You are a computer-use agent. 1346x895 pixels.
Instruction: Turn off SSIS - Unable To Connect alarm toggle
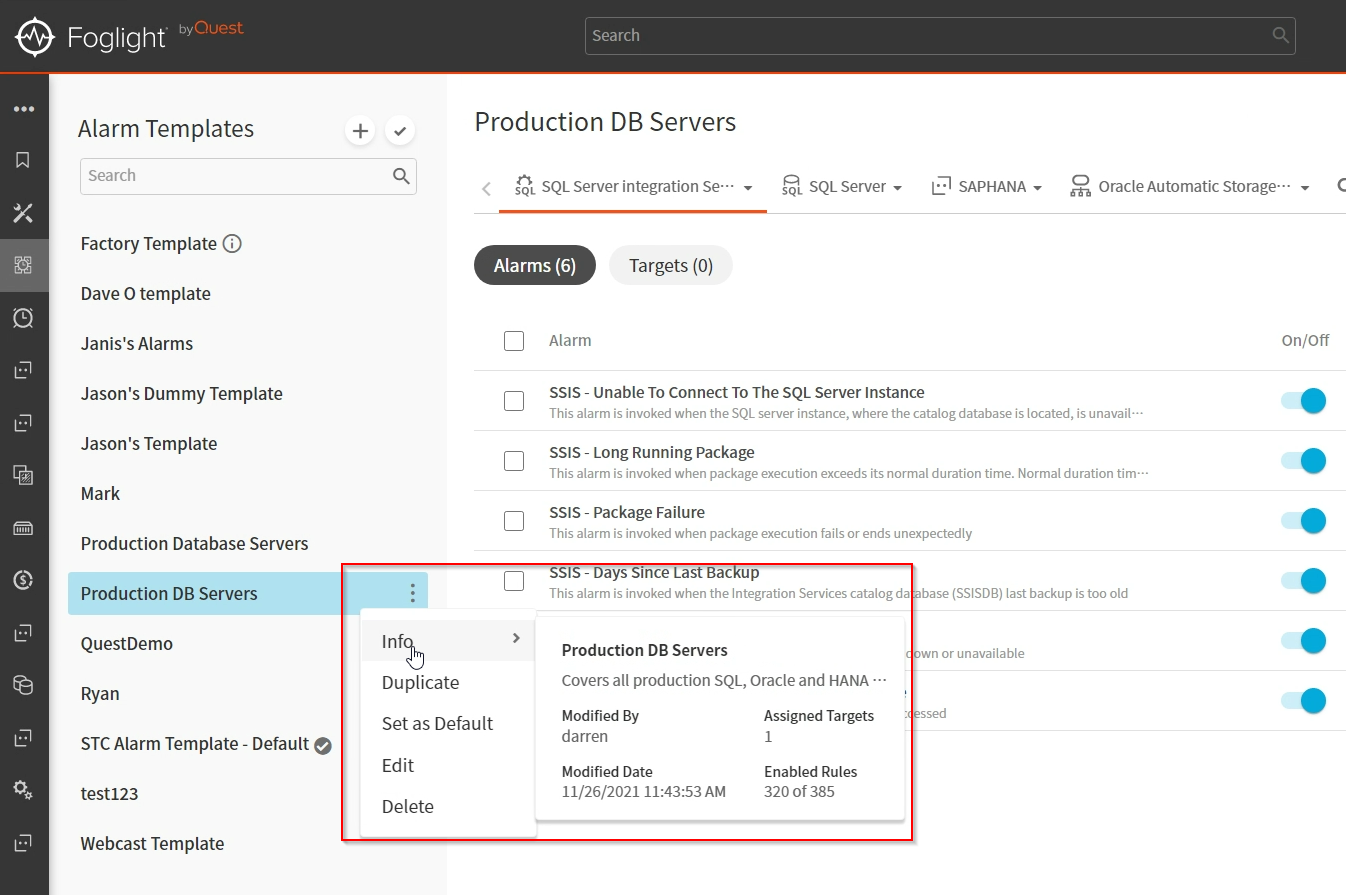tap(1304, 401)
